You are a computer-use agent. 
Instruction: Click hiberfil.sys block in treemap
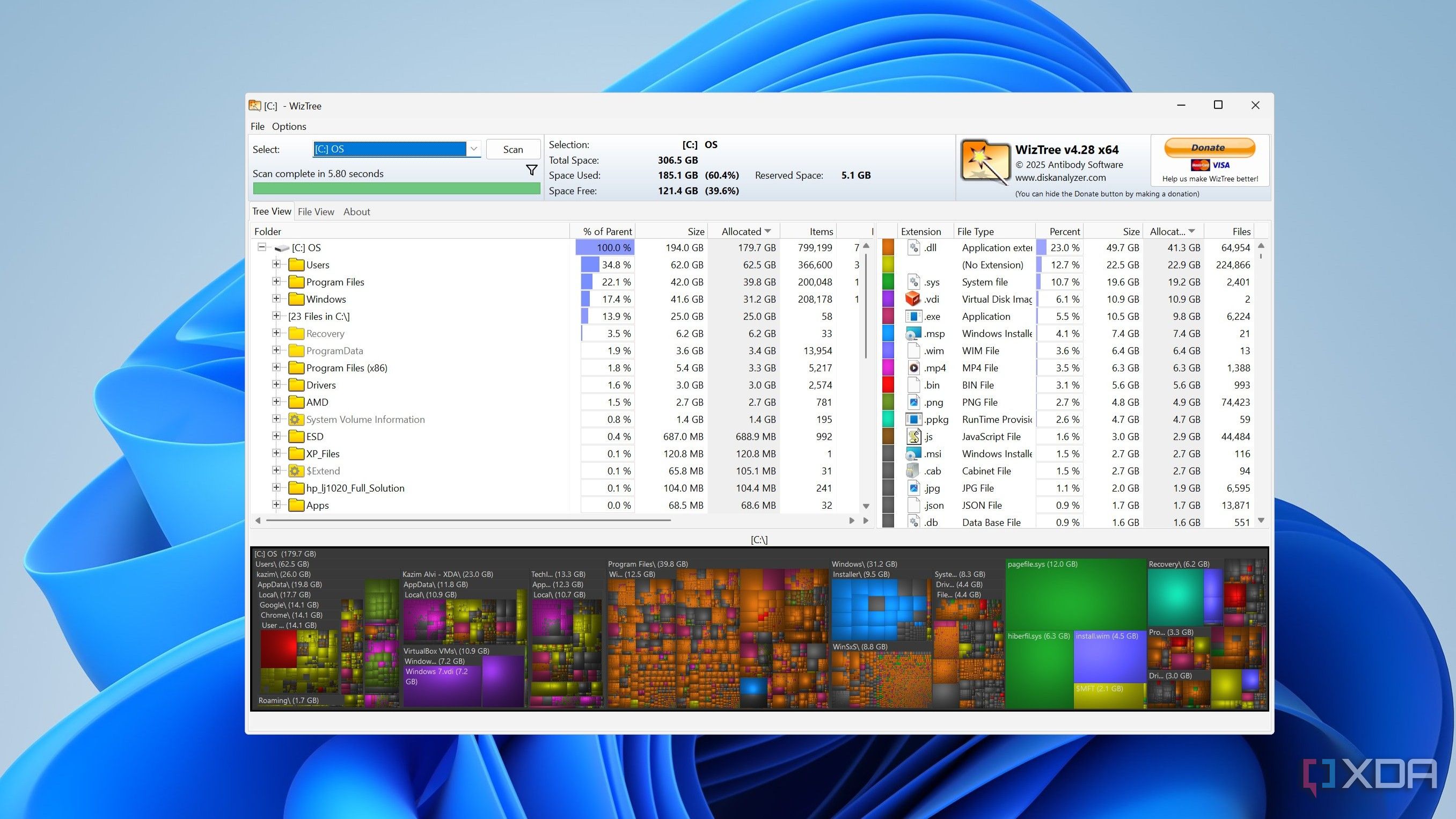click(1039, 670)
